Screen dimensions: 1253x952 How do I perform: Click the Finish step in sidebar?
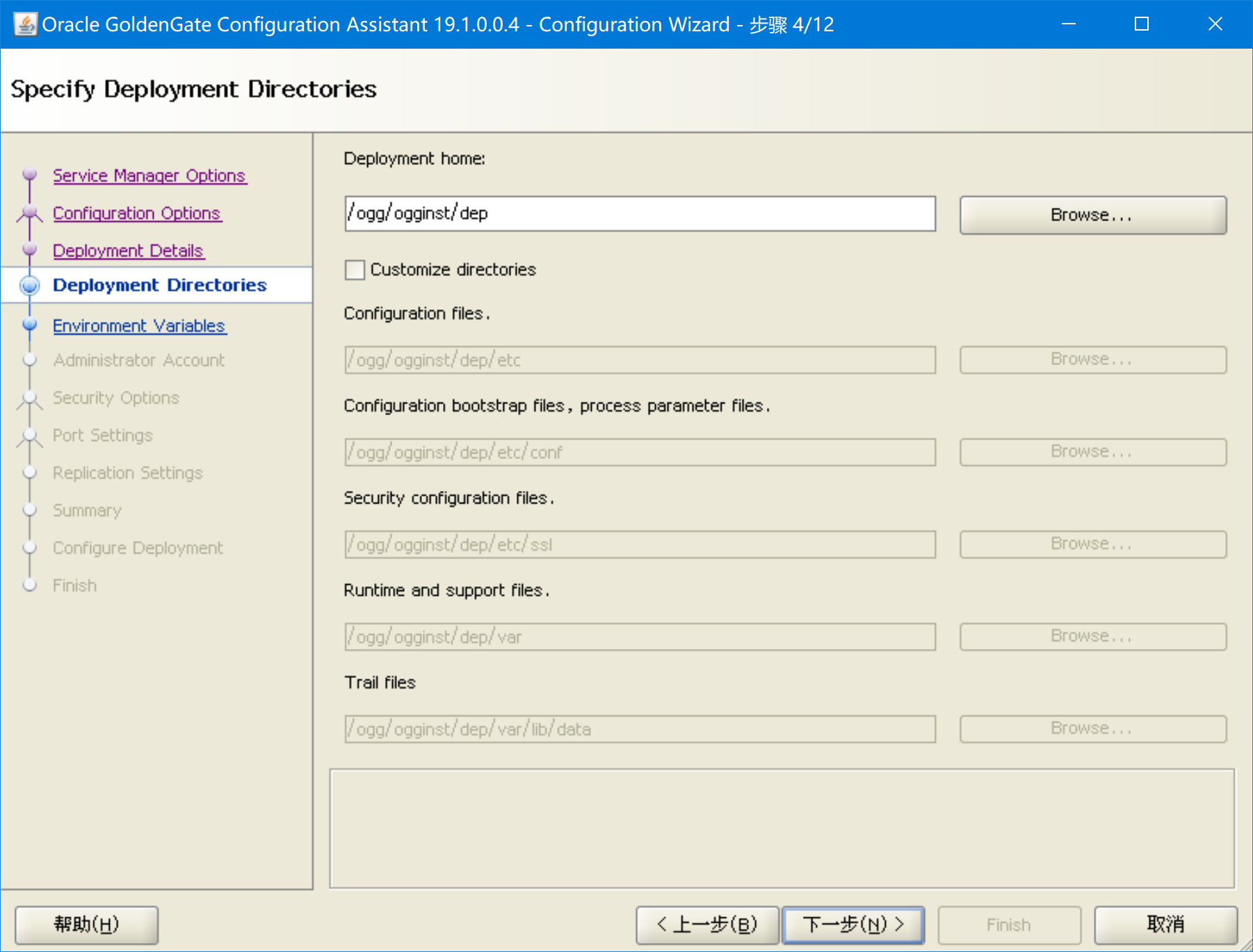pyautogui.click(x=74, y=586)
